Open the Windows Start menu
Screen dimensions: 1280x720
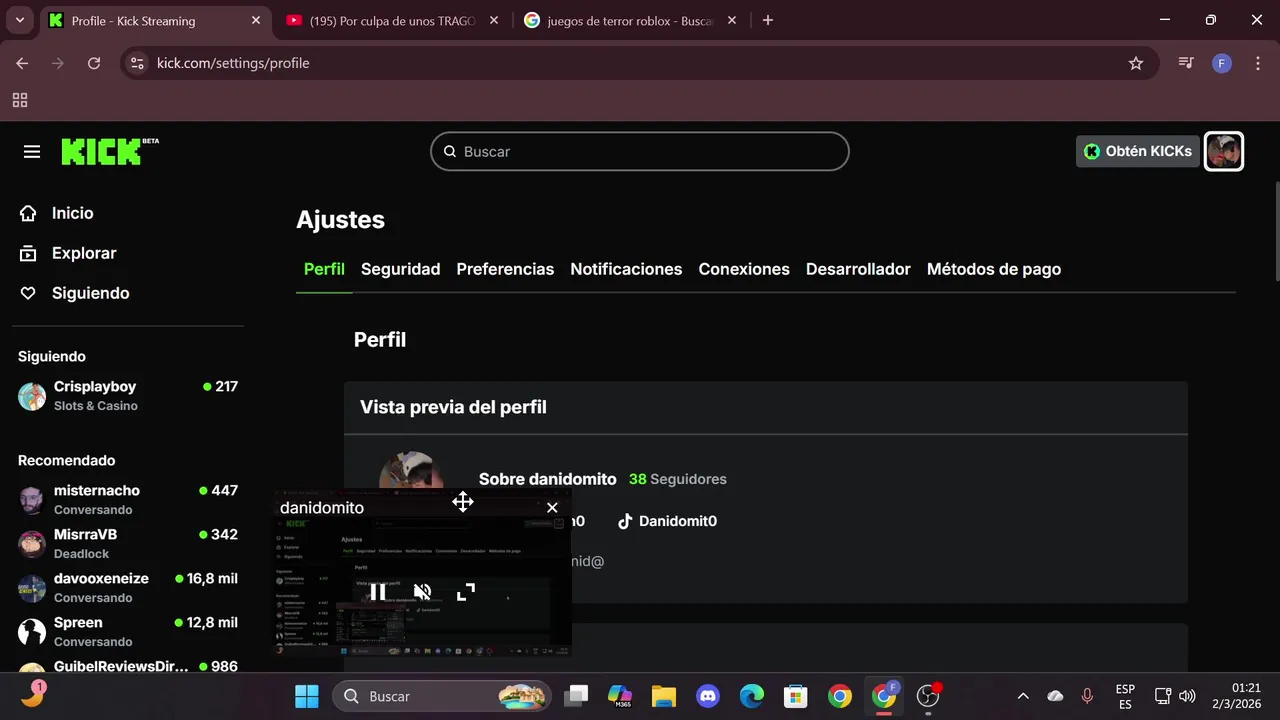tap(307, 696)
